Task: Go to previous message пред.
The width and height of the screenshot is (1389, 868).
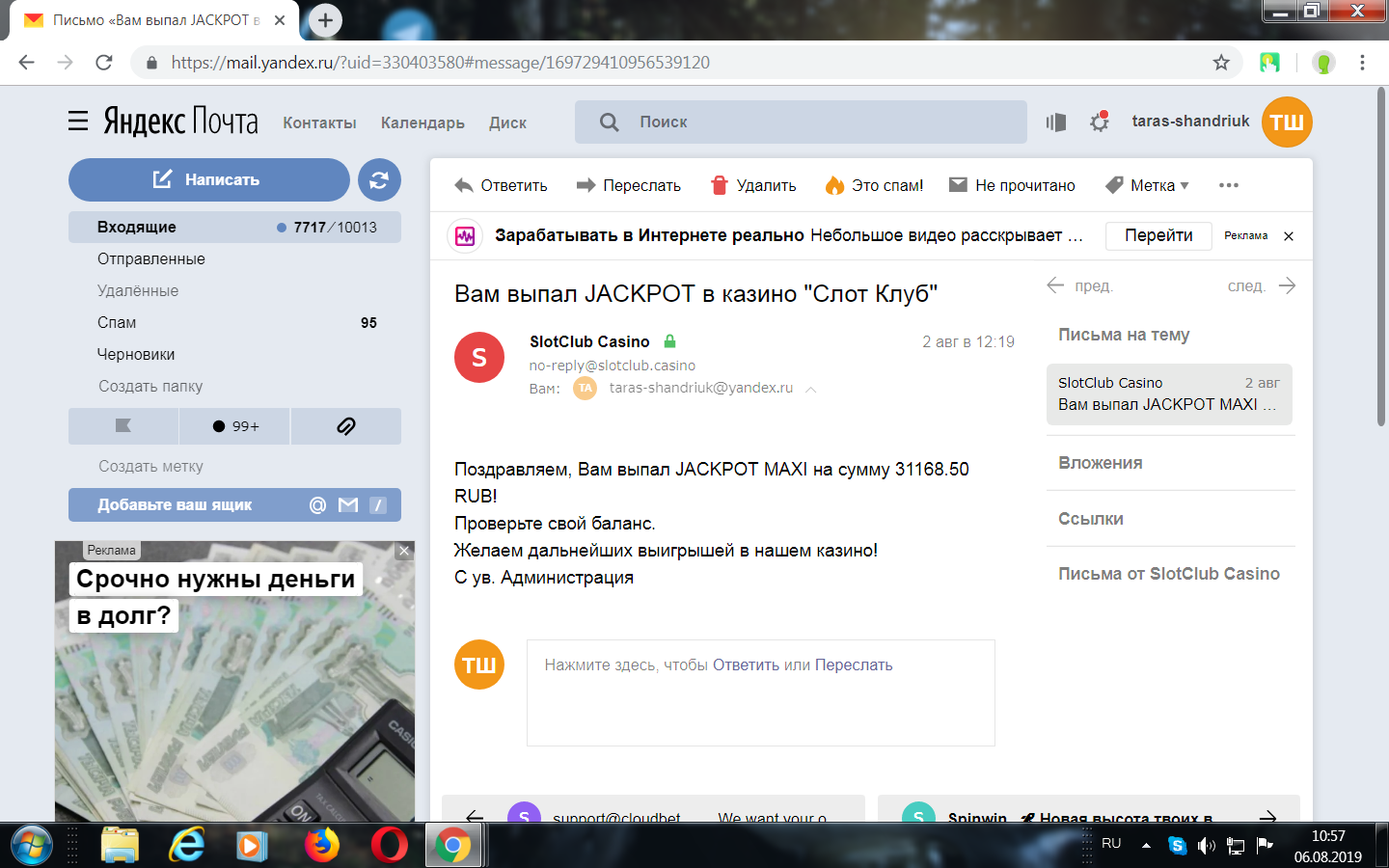Action: coord(1079,285)
